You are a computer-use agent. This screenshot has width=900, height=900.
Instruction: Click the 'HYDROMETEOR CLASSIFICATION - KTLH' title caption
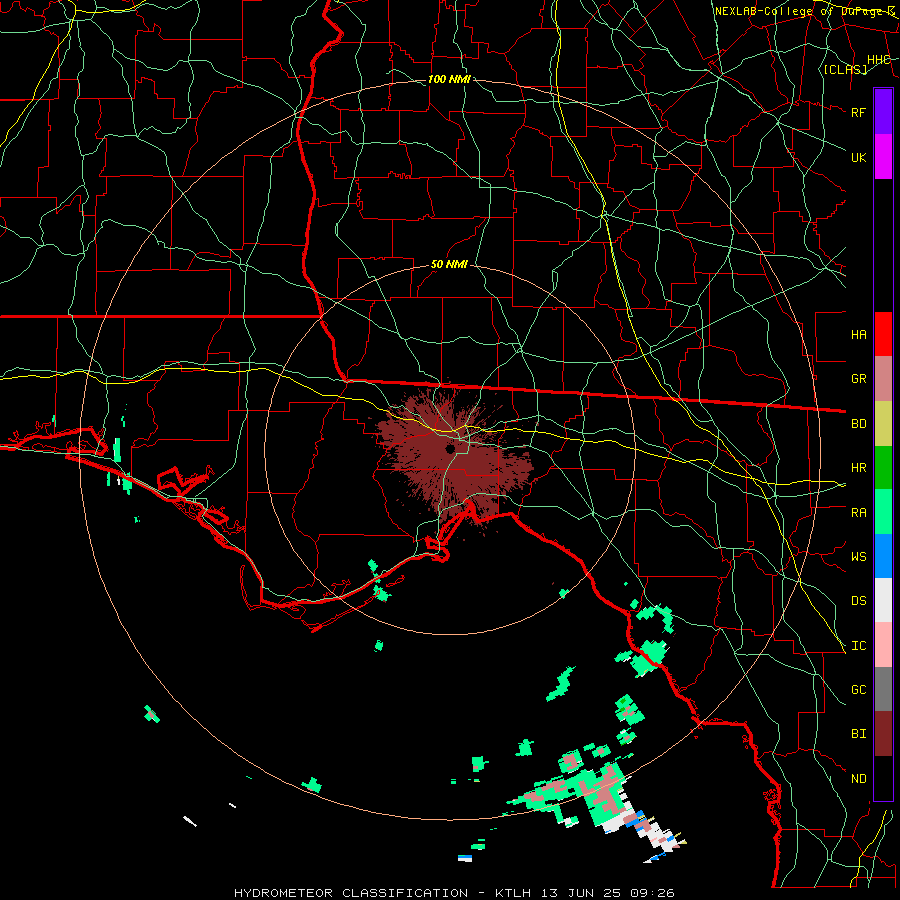382,893
